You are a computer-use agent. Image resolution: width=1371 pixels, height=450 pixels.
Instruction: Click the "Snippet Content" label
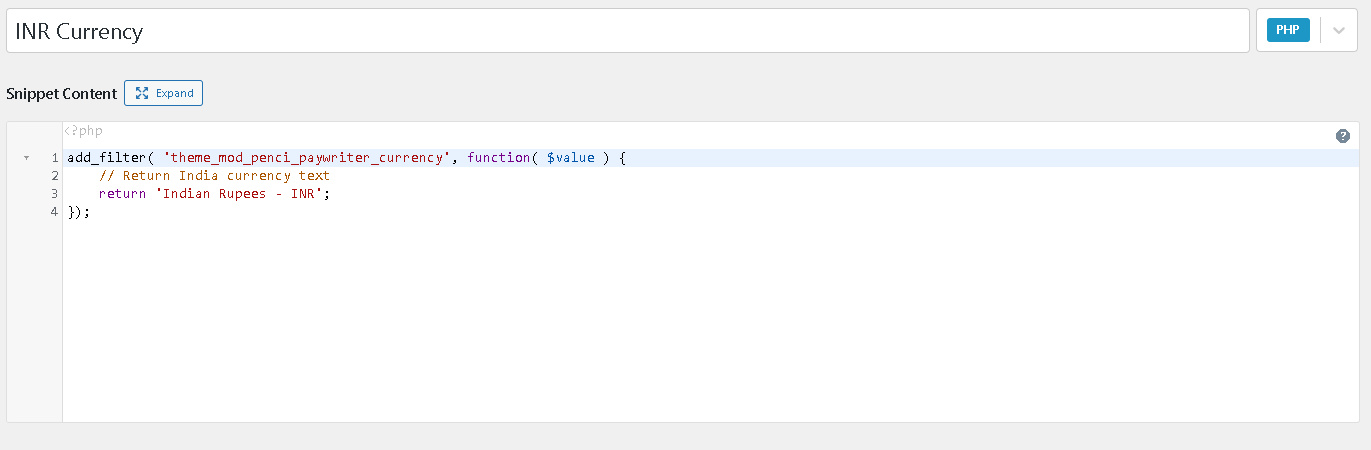(x=61, y=93)
